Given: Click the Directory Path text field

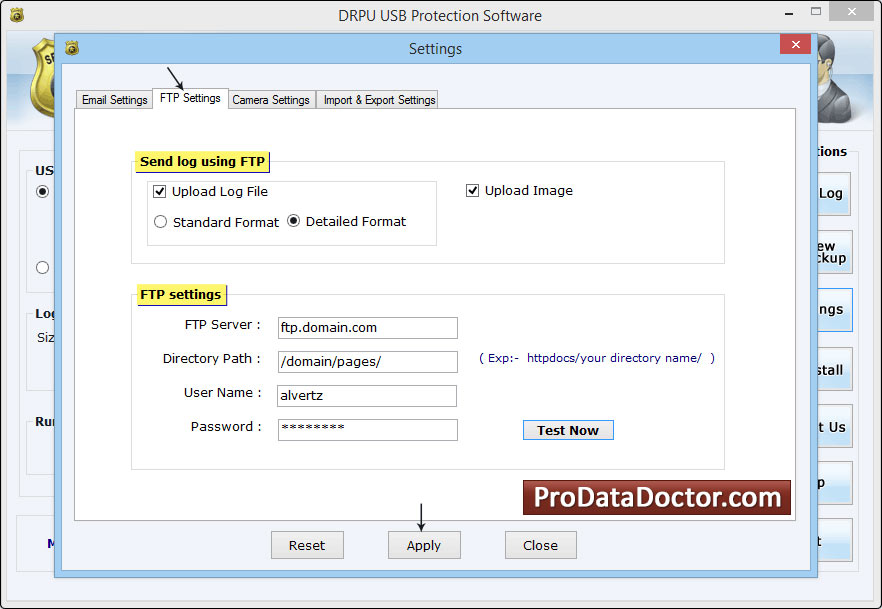Looking at the screenshot, I should click(x=366, y=361).
